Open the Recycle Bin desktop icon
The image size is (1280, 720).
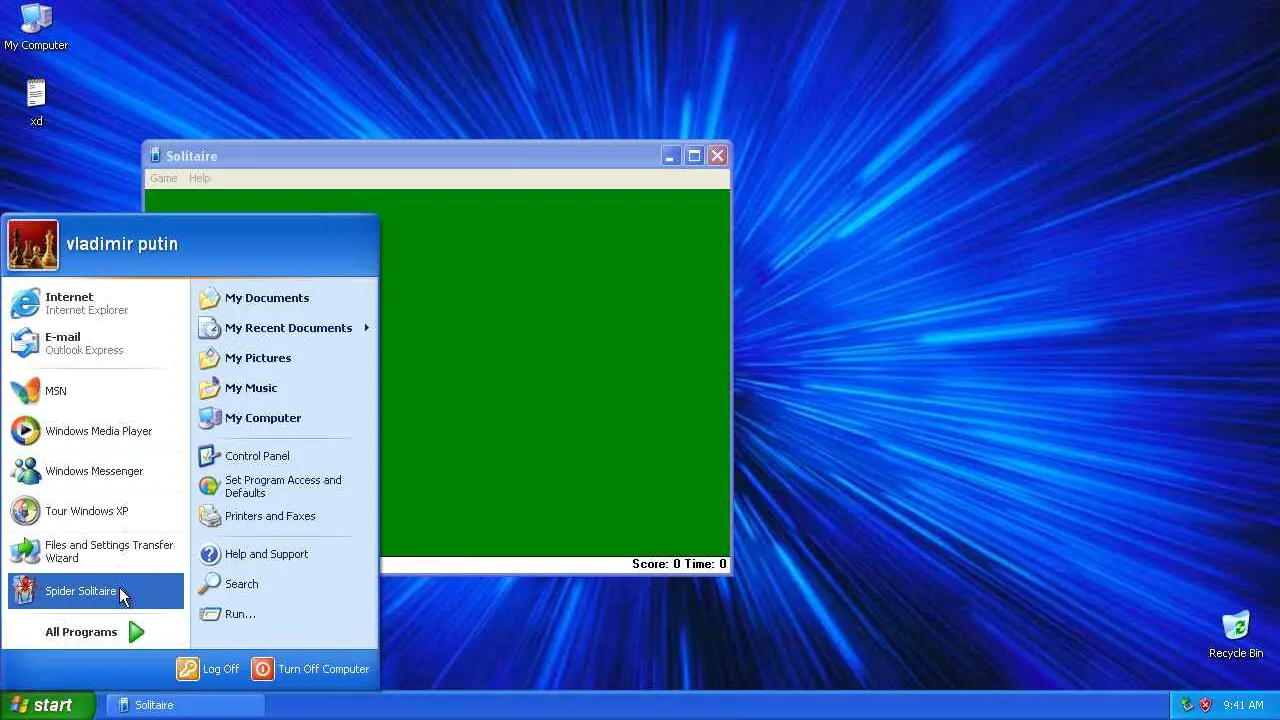[1236, 635]
